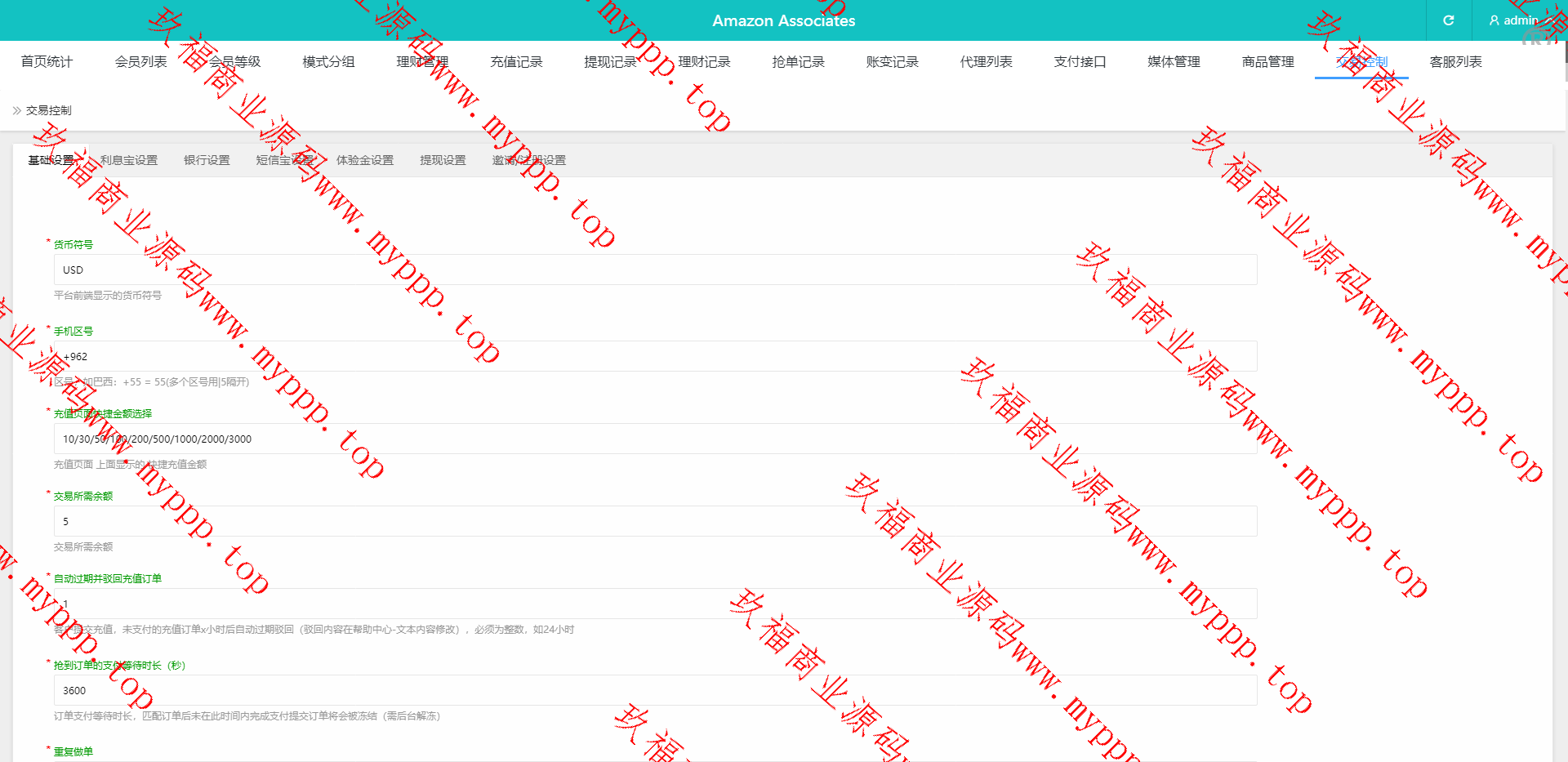Screen dimensions: 1568x762
Task: Open the 商品管理 navigation item
Action: point(1267,62)
